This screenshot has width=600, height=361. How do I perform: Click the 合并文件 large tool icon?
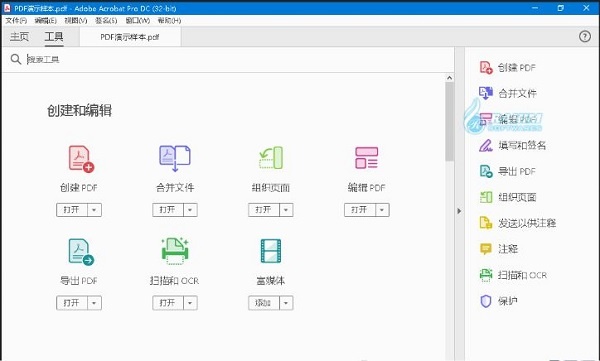pyautogui.click(x=175, y=158)
